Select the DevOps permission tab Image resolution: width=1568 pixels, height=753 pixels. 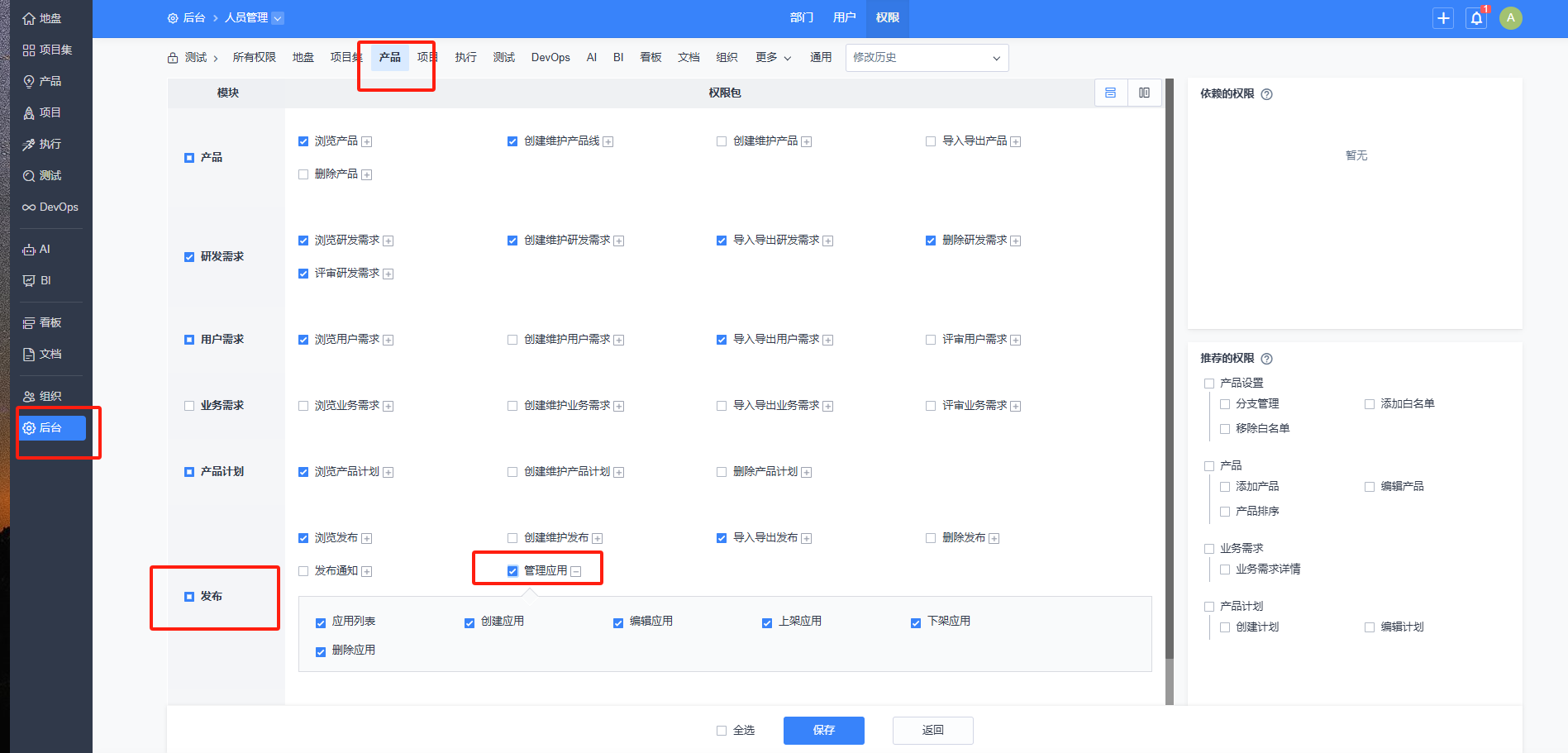click(550, 57)
